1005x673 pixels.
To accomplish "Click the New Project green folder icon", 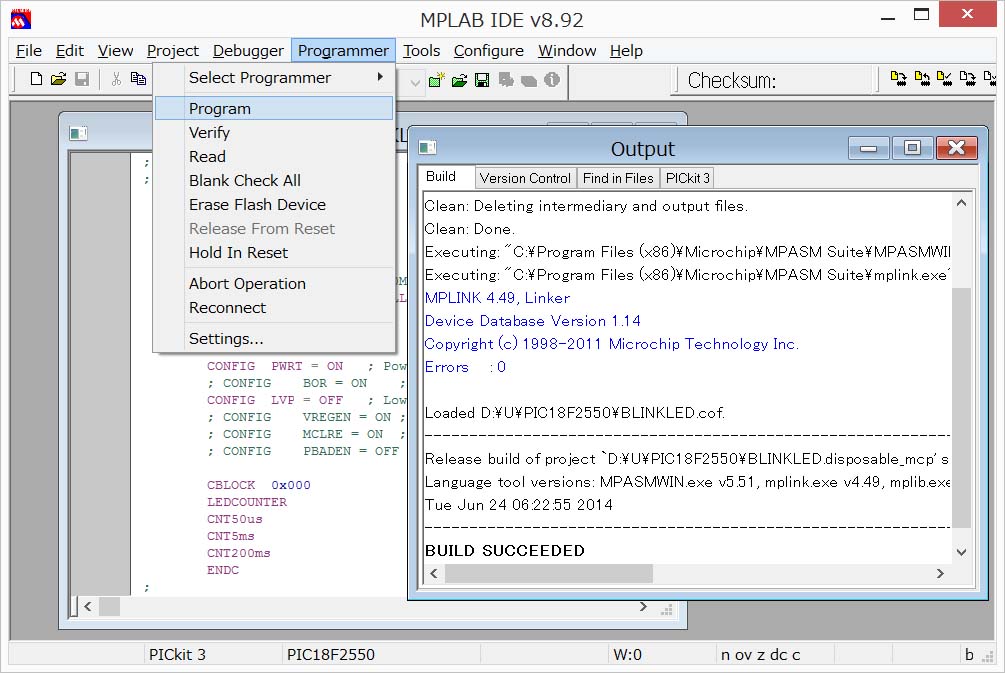I will point(436,79).
